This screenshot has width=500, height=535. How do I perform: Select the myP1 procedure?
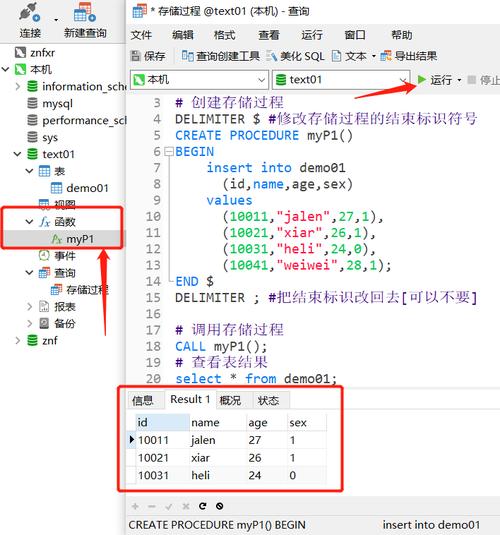click(x=72, y=239)
